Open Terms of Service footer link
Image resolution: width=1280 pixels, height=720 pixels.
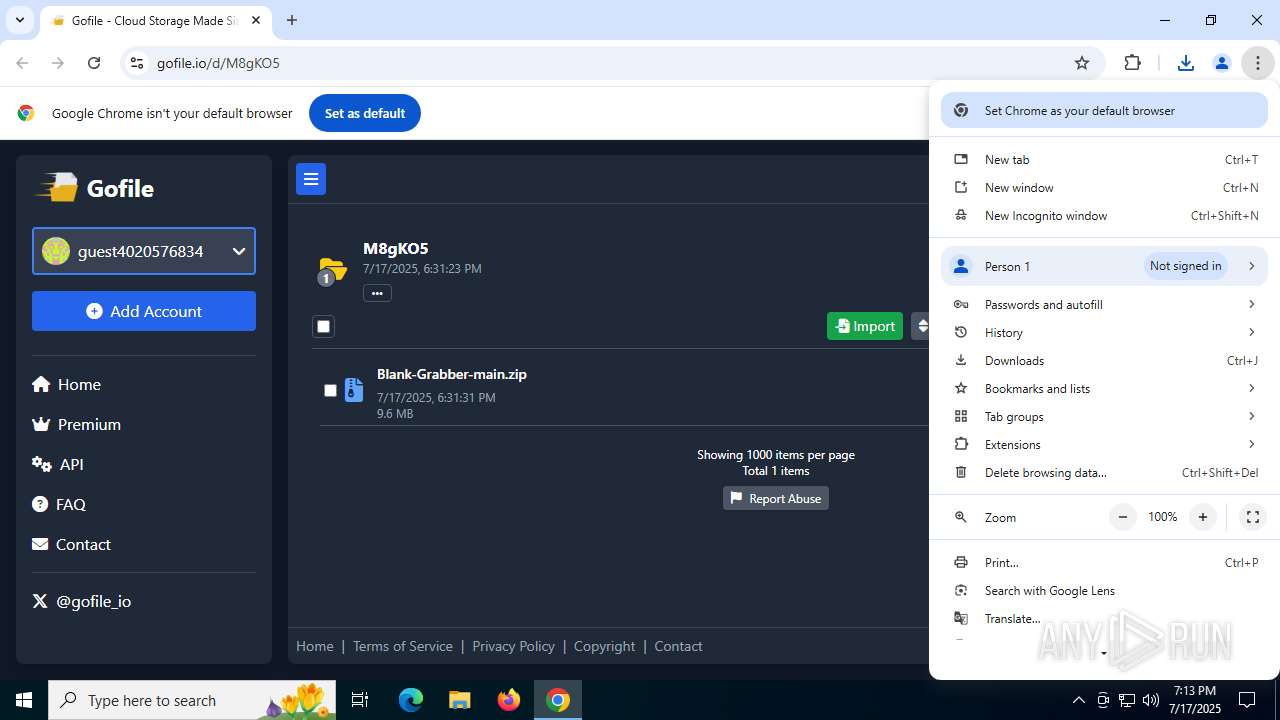tap(403, 646)
